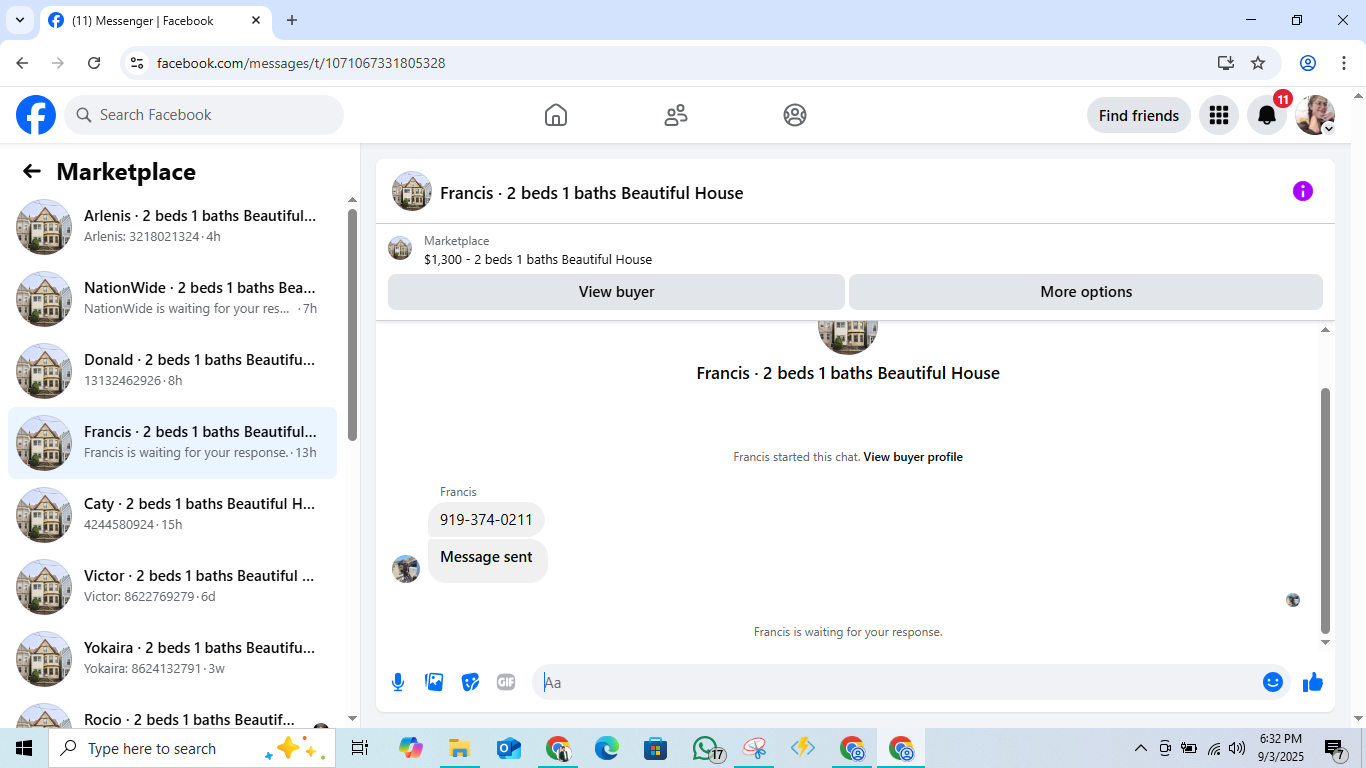The width and height of the screenshot is (1366, 768).
Task: Navigate back in the browser
Action: 22,63
